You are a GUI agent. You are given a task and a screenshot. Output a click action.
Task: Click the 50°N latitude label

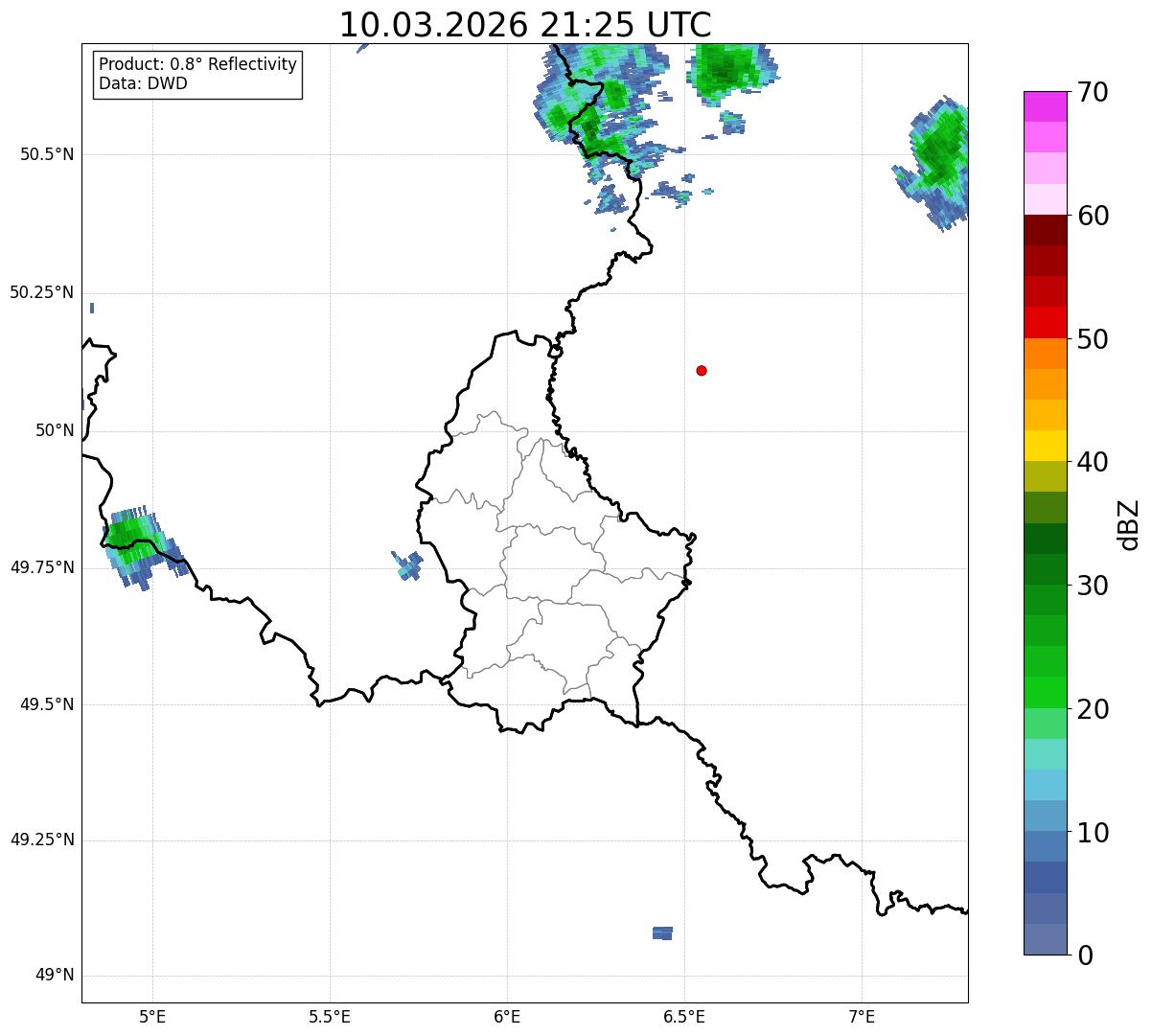(x=55, y=430)
